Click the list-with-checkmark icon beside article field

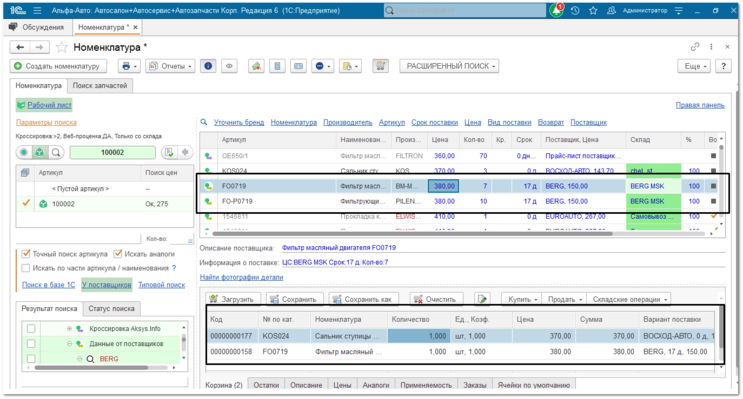click(169, 152)
